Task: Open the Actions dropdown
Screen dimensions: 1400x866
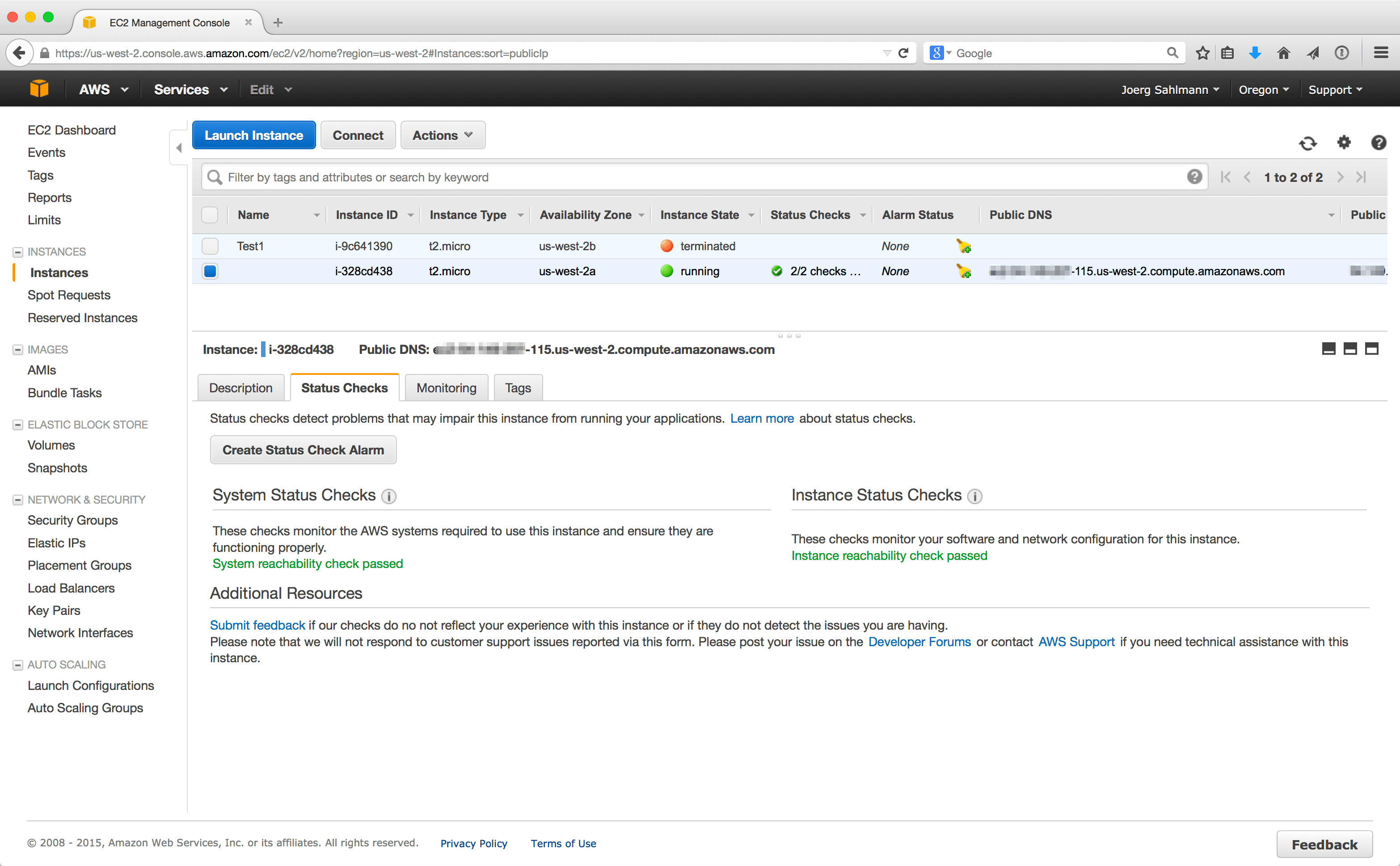Action: point(442,135)
